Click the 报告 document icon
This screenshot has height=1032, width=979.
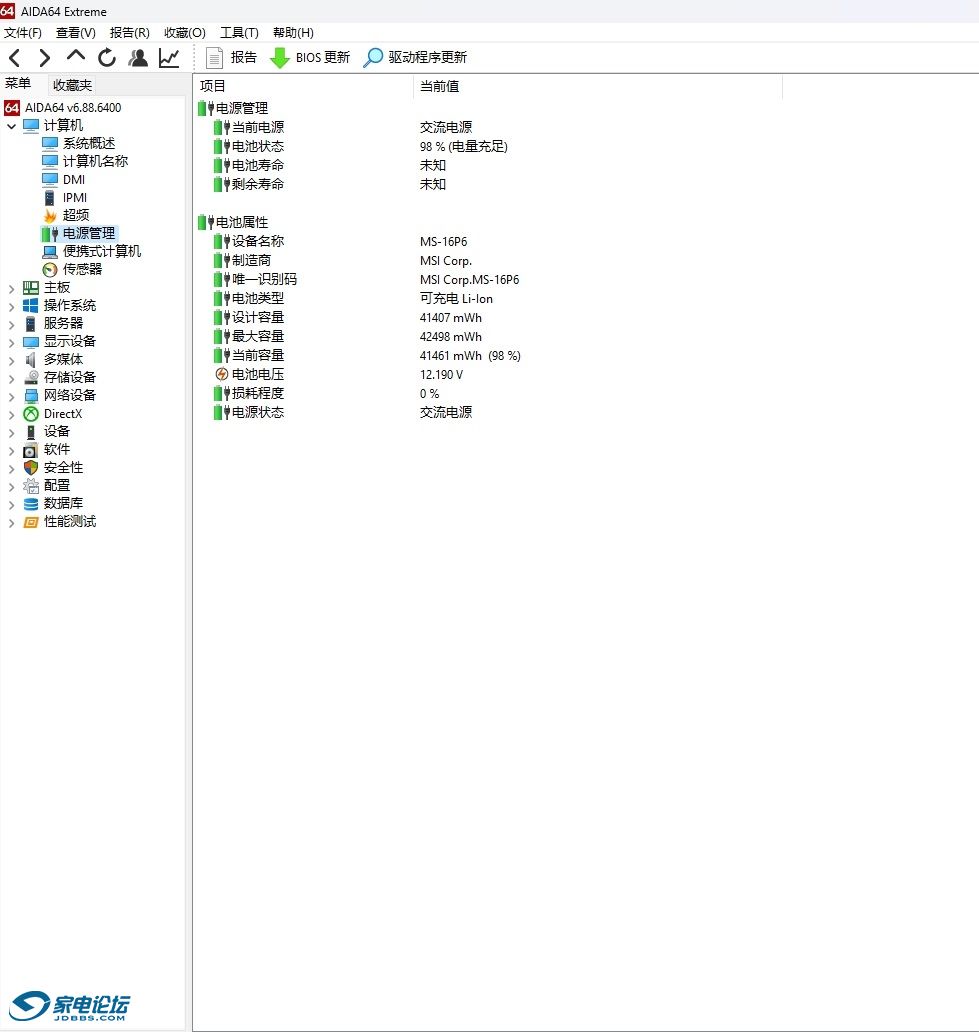tap(214, 58)
